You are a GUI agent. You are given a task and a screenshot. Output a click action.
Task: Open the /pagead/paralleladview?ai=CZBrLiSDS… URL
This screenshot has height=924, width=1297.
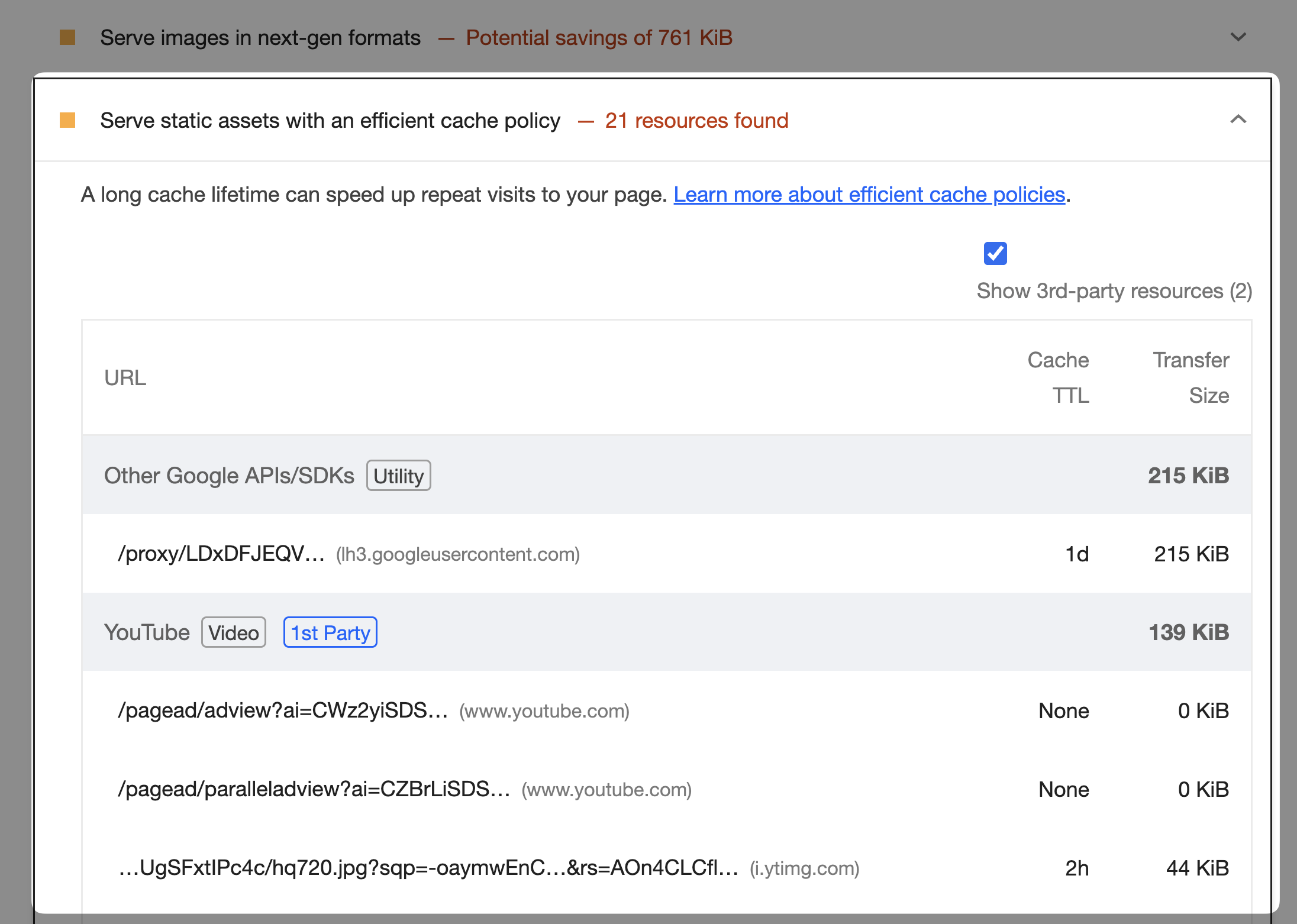(314, 789)
